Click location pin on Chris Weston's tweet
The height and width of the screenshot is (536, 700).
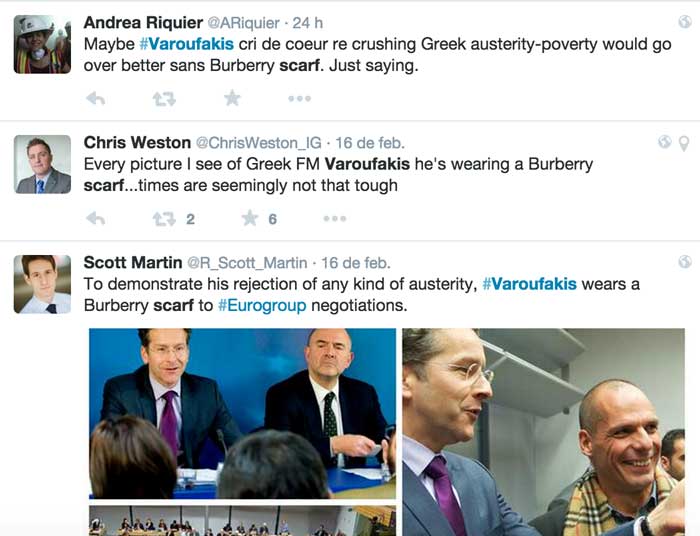point(684,143)
